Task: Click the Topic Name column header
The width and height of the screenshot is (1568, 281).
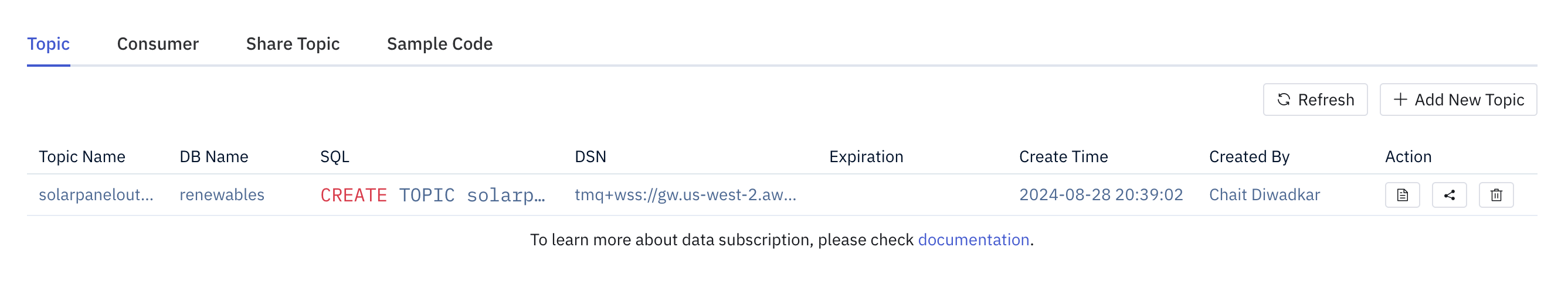Action: (82, 157)
